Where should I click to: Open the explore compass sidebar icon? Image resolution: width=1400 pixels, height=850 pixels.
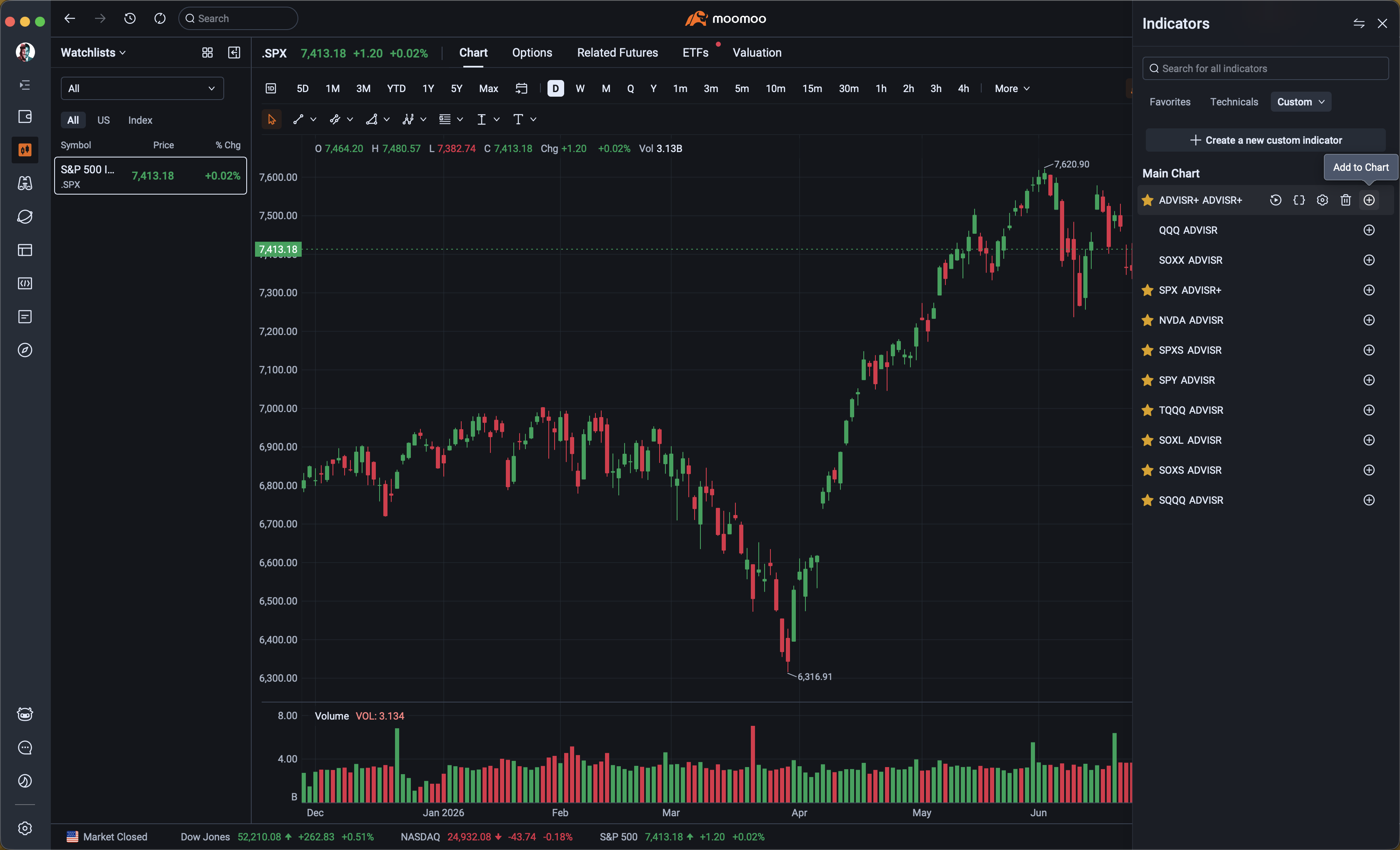[25, 350]
